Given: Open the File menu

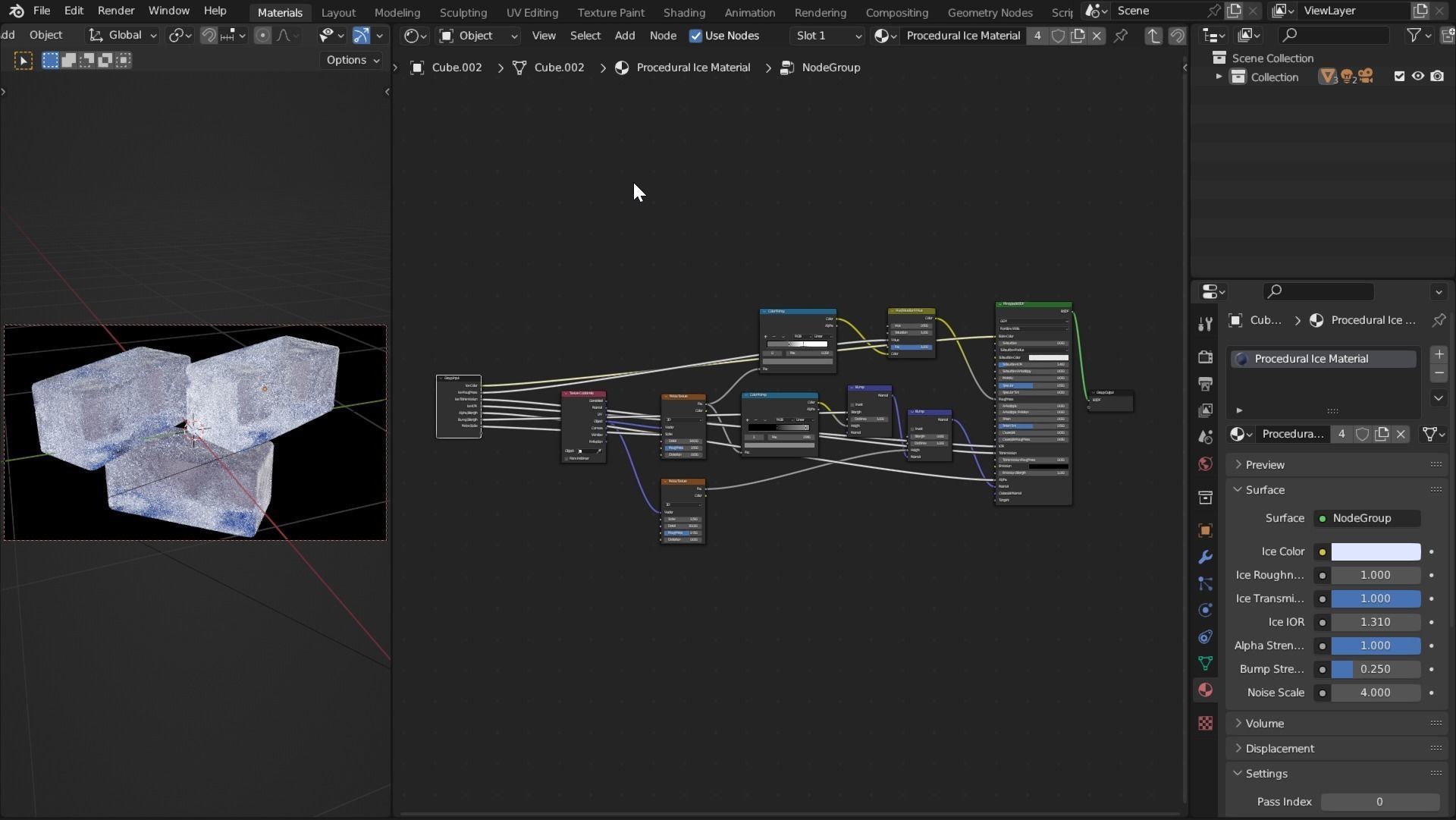Looking at the screenshot, I should (x=42, y=11).
